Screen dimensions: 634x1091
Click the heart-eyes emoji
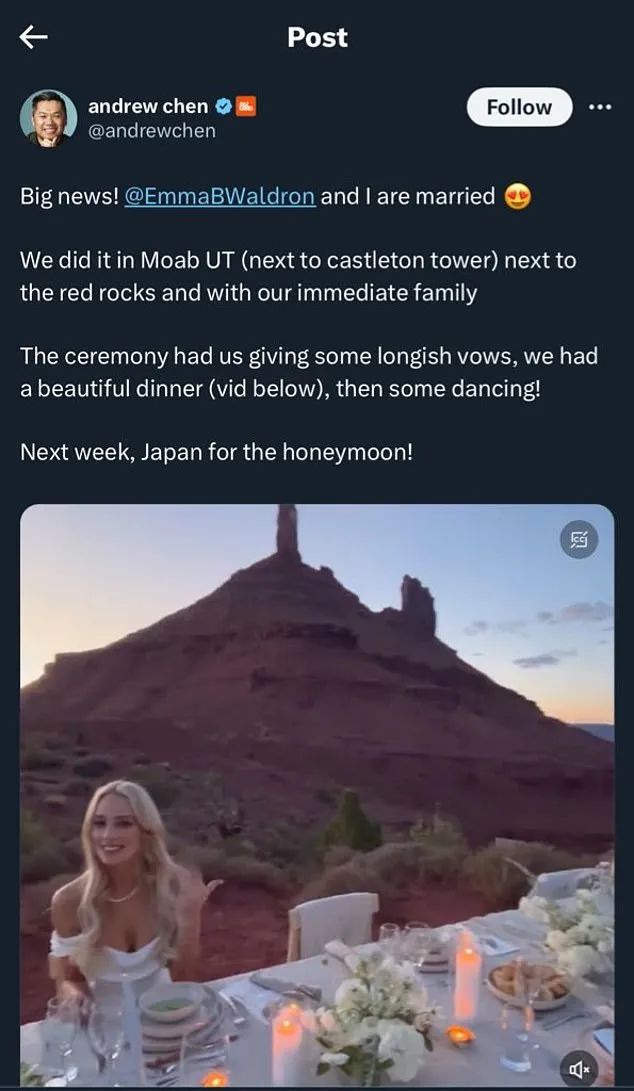pyautogui.click(x=517, y=197)
